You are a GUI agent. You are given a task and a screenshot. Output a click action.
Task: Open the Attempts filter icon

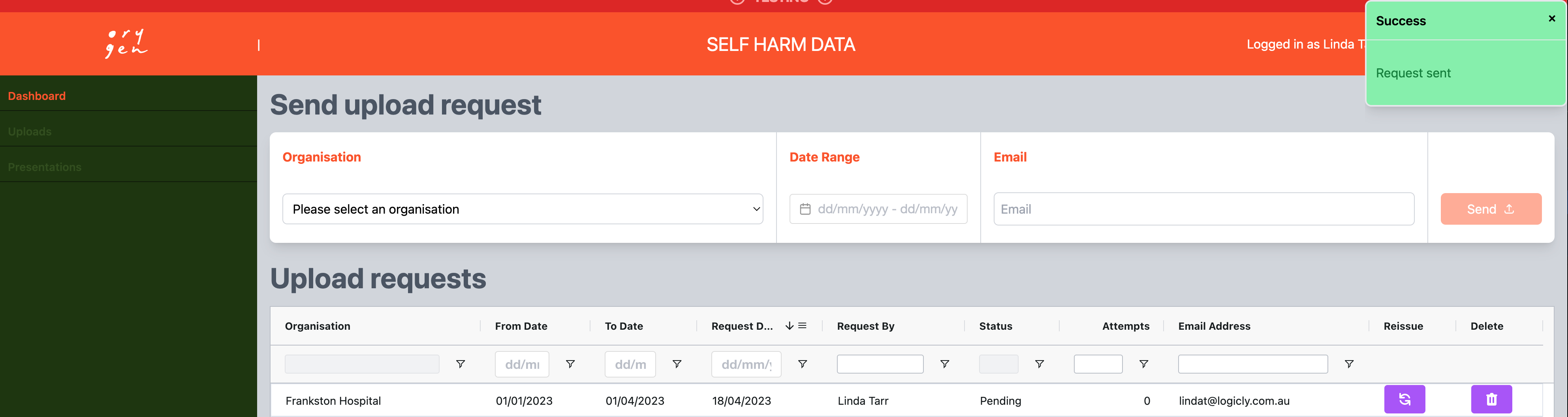point(1144,364)
